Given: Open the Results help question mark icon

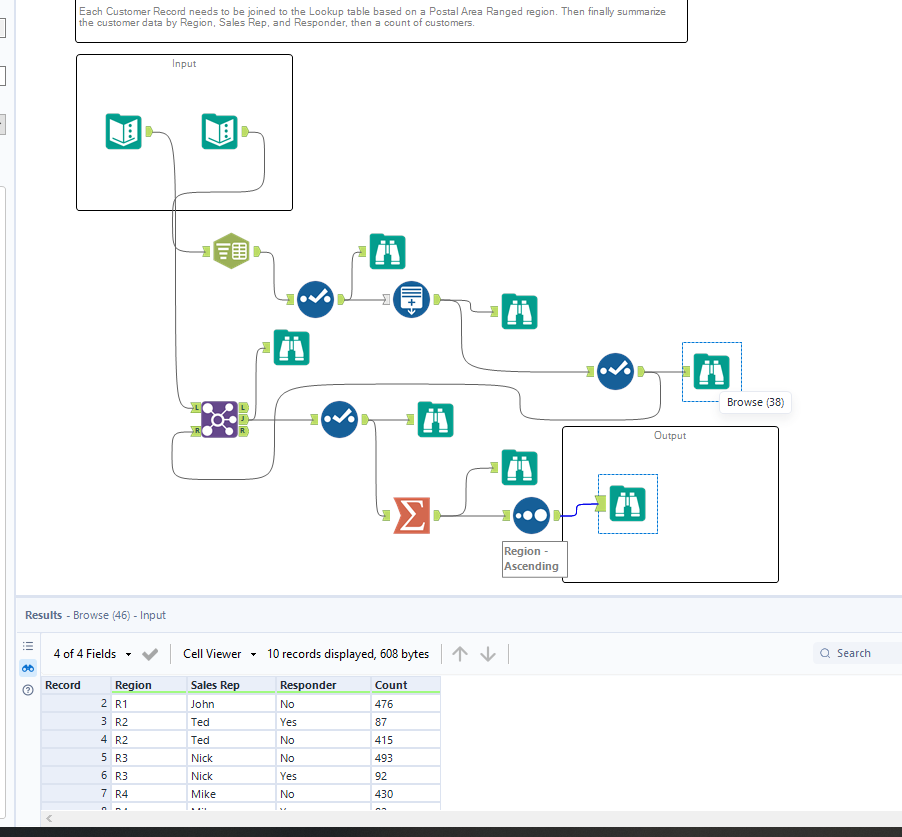Looking at the screenshot, I should click(x=28, y=690).
